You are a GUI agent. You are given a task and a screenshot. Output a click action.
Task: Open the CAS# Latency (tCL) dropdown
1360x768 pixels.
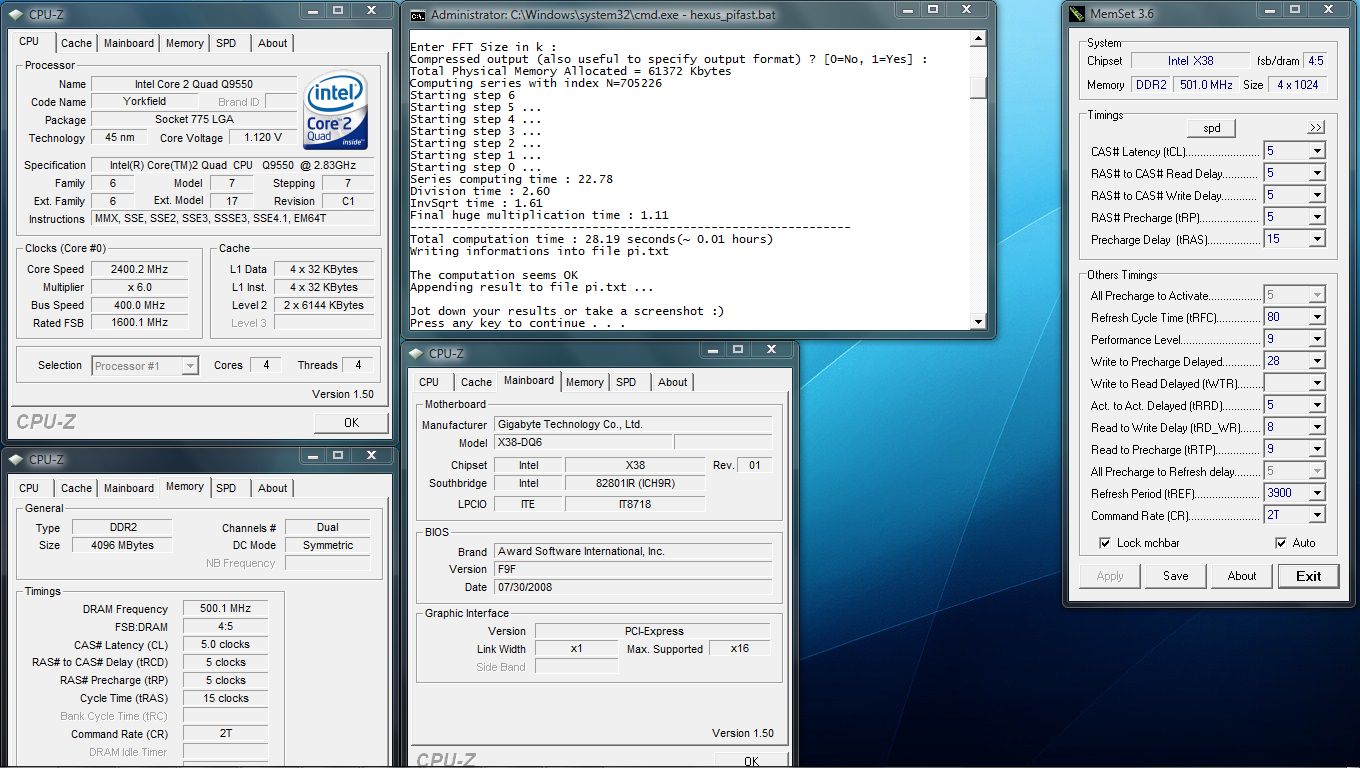(1316, 151)
